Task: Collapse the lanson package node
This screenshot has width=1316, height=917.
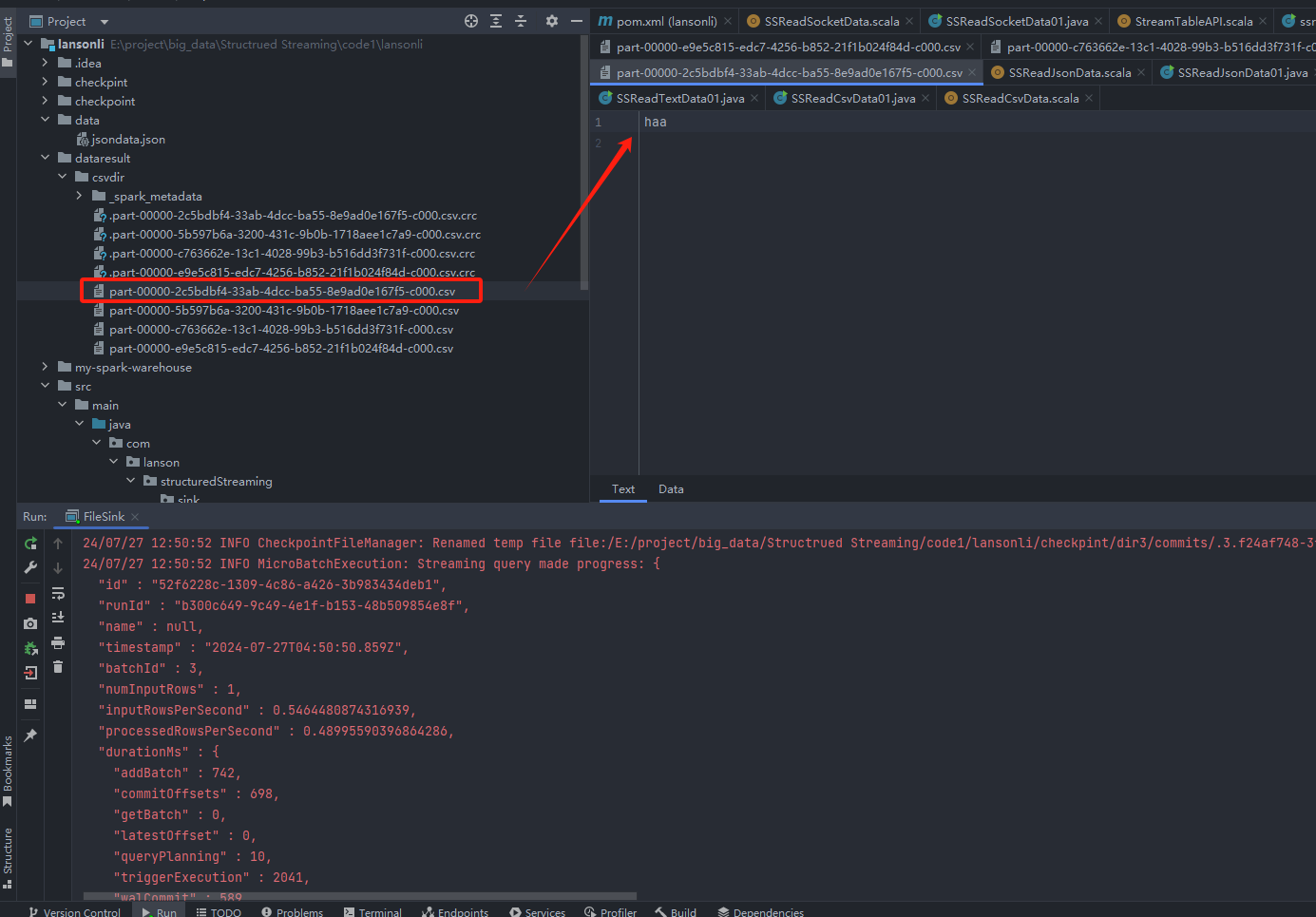Action: tap(113, 462)
